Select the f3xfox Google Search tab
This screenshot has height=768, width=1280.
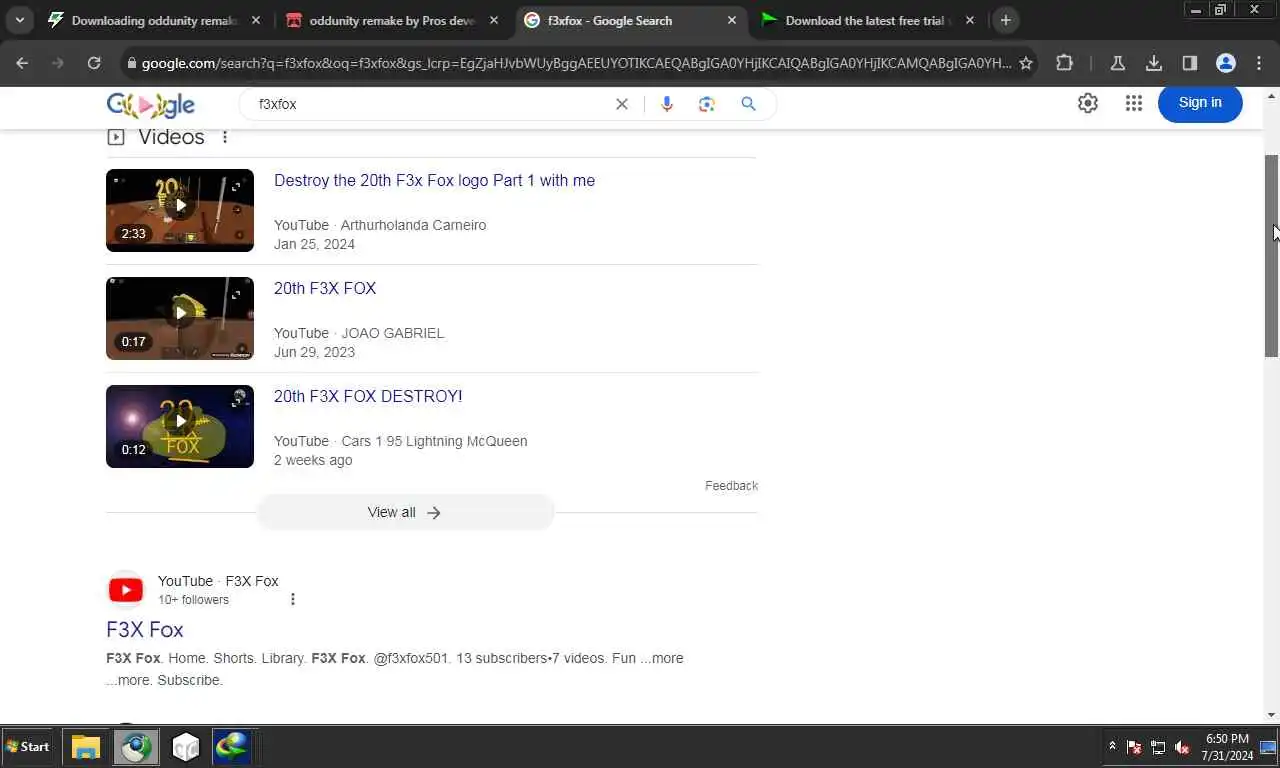click(630, 20)
